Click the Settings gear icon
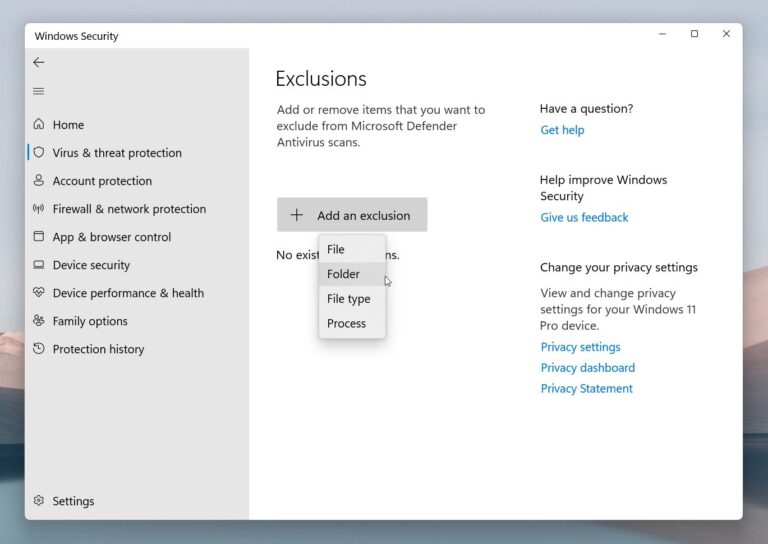Viewport: 768px width, 544px height. coord(39,501)
